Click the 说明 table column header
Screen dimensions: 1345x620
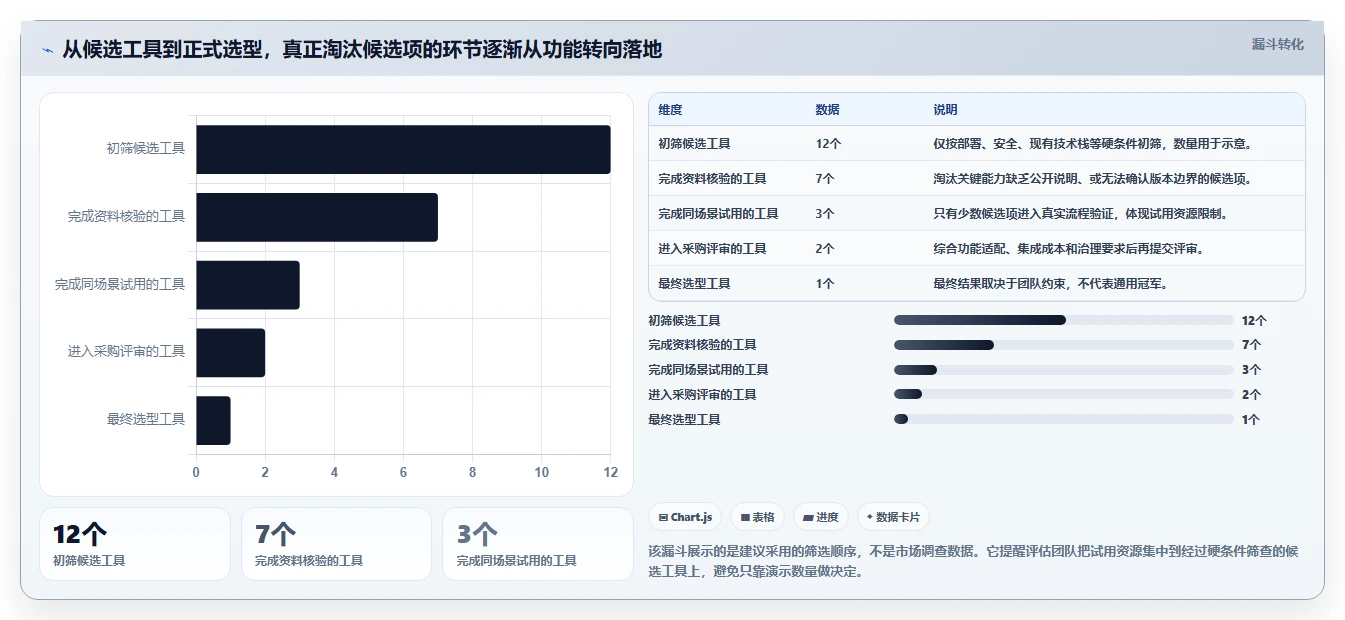[945, 110]
